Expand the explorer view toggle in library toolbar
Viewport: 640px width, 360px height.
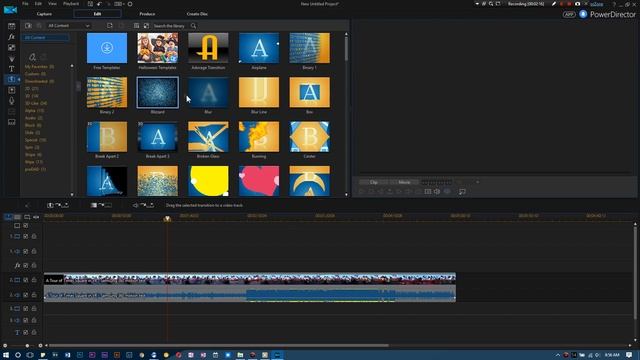click(109, 26)
